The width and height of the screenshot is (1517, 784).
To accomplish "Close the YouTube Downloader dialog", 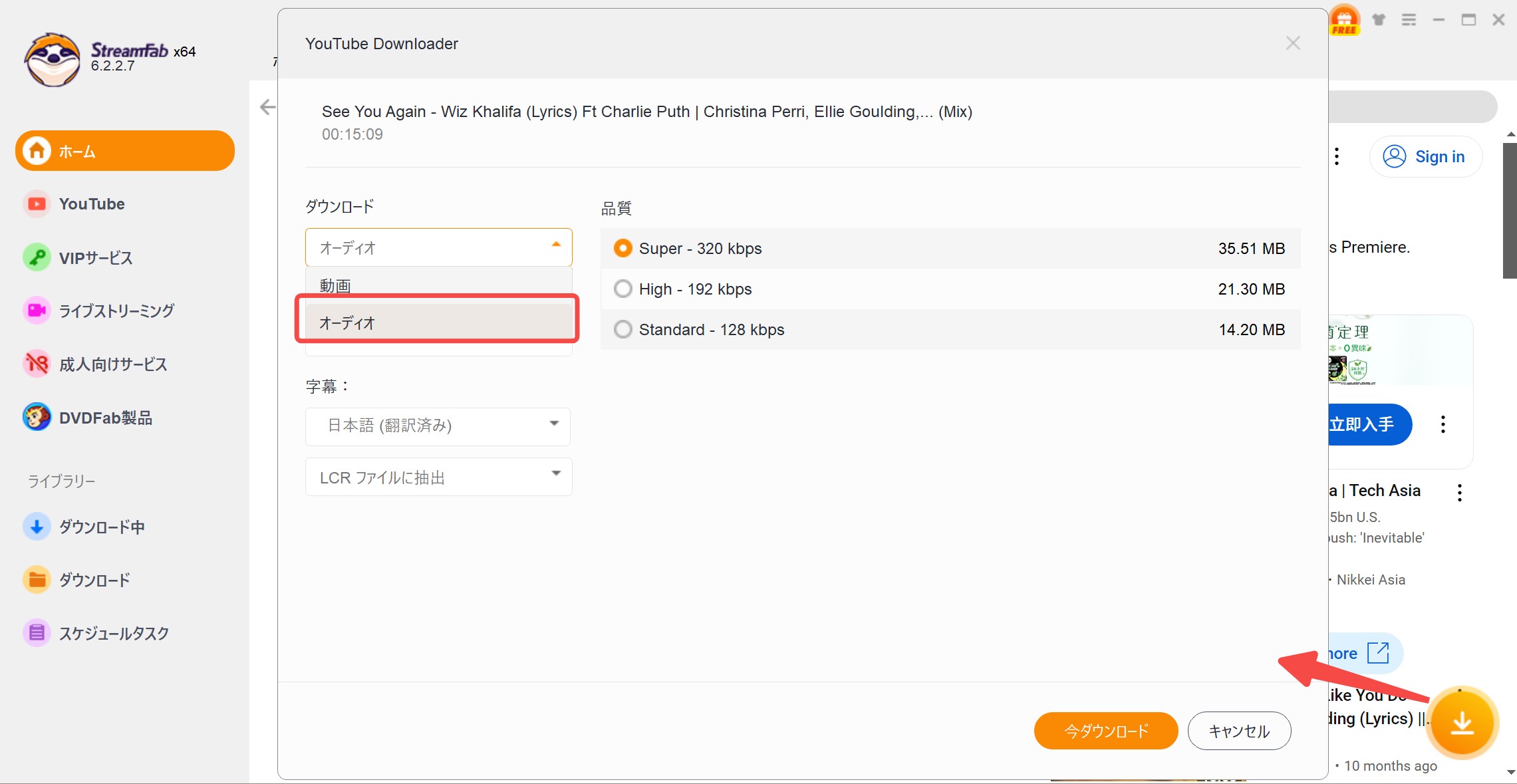I will point(1293,43).
